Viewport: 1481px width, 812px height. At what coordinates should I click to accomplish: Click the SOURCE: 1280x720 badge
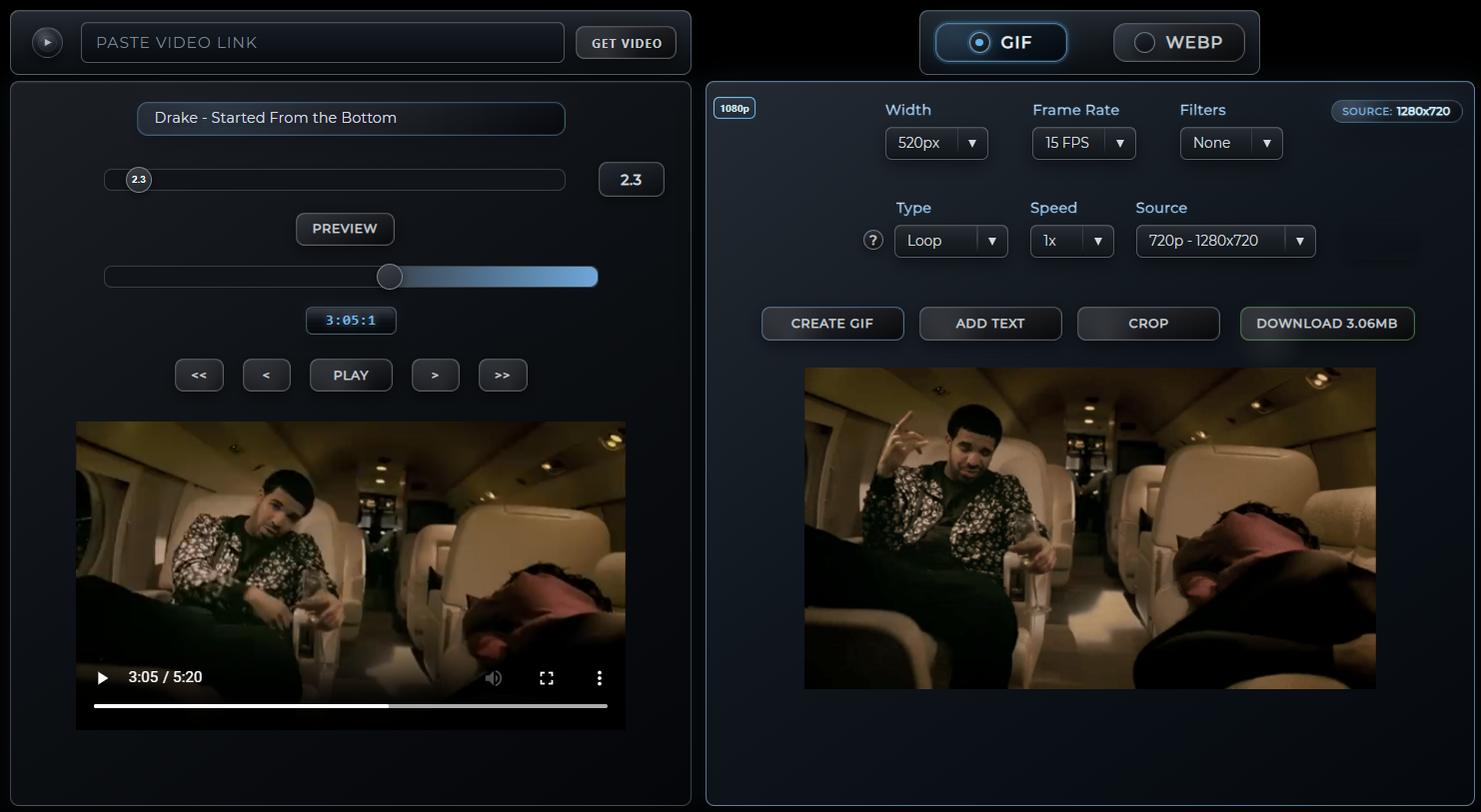click(1396, 111)
